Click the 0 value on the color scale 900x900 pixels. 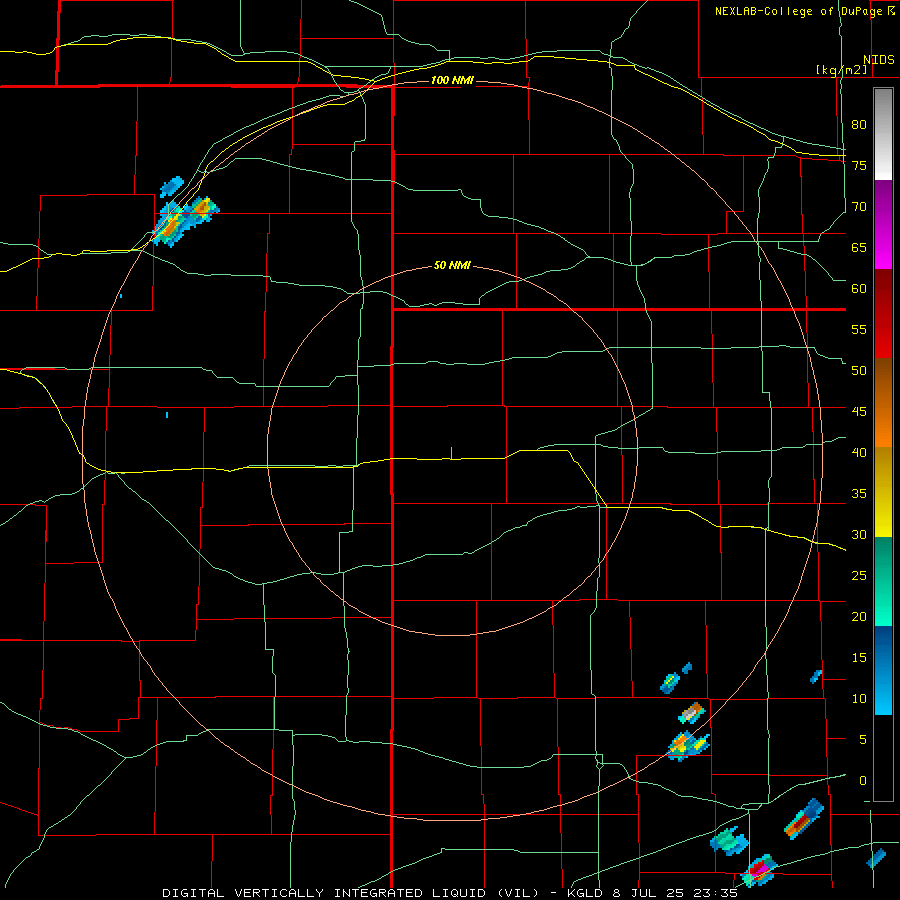pyautogui.click(x=863, y=781)
